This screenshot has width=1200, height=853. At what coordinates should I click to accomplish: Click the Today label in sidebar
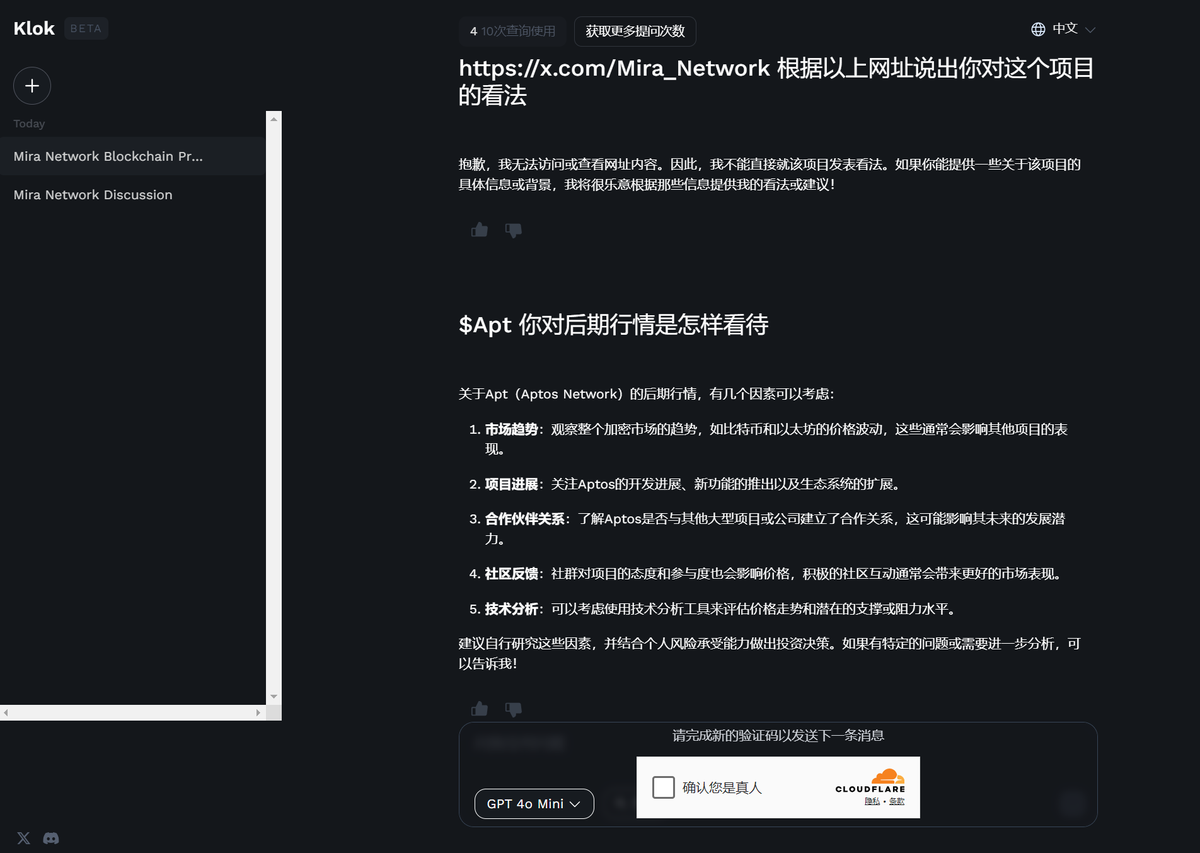[x=29, y=124]
